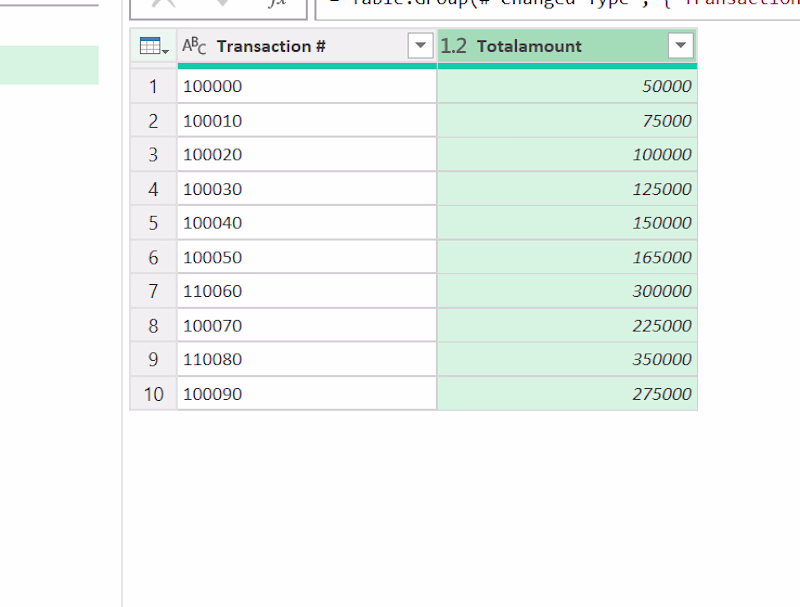Click the Totalamount cell showing 275000
The height and width of the screenshot is (607, 800).
(x=567, y=394)
